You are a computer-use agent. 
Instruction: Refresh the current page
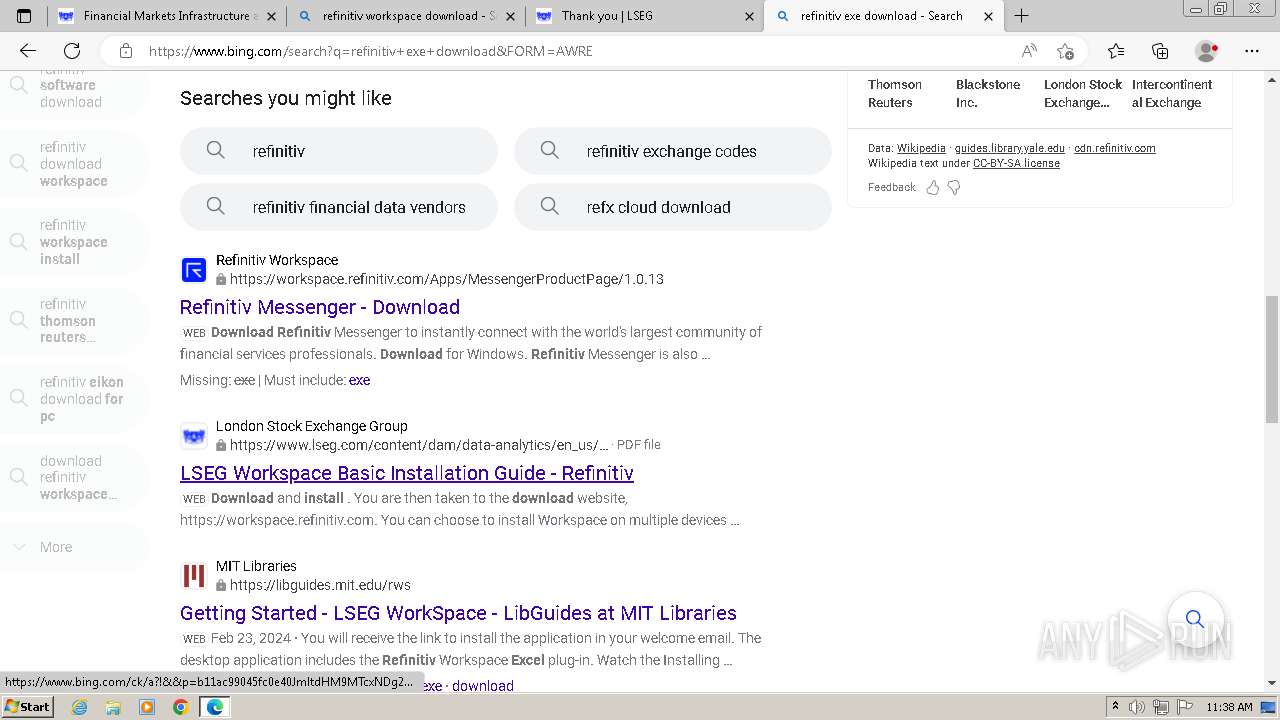point(72,51)
